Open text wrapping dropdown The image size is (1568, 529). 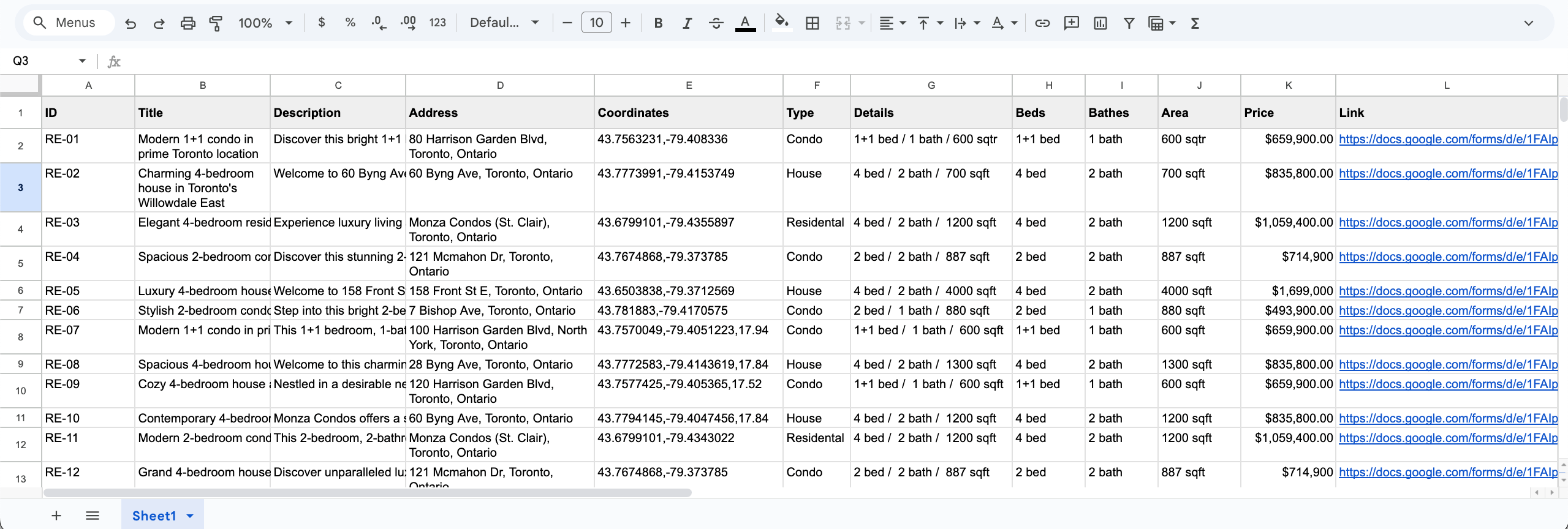pos(967,23)
